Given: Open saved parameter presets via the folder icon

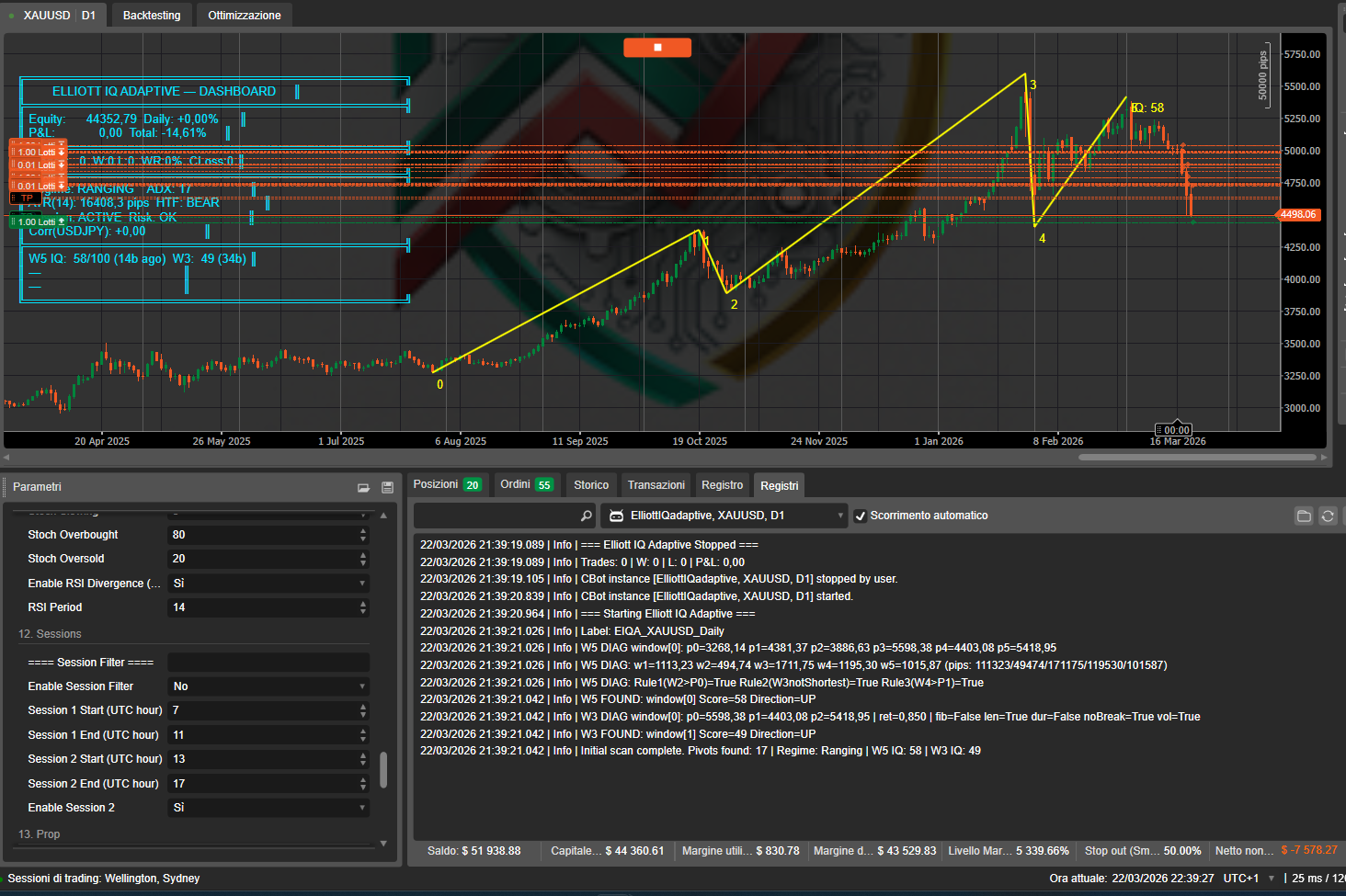Looking at the screenshot, I should (363, 487).
